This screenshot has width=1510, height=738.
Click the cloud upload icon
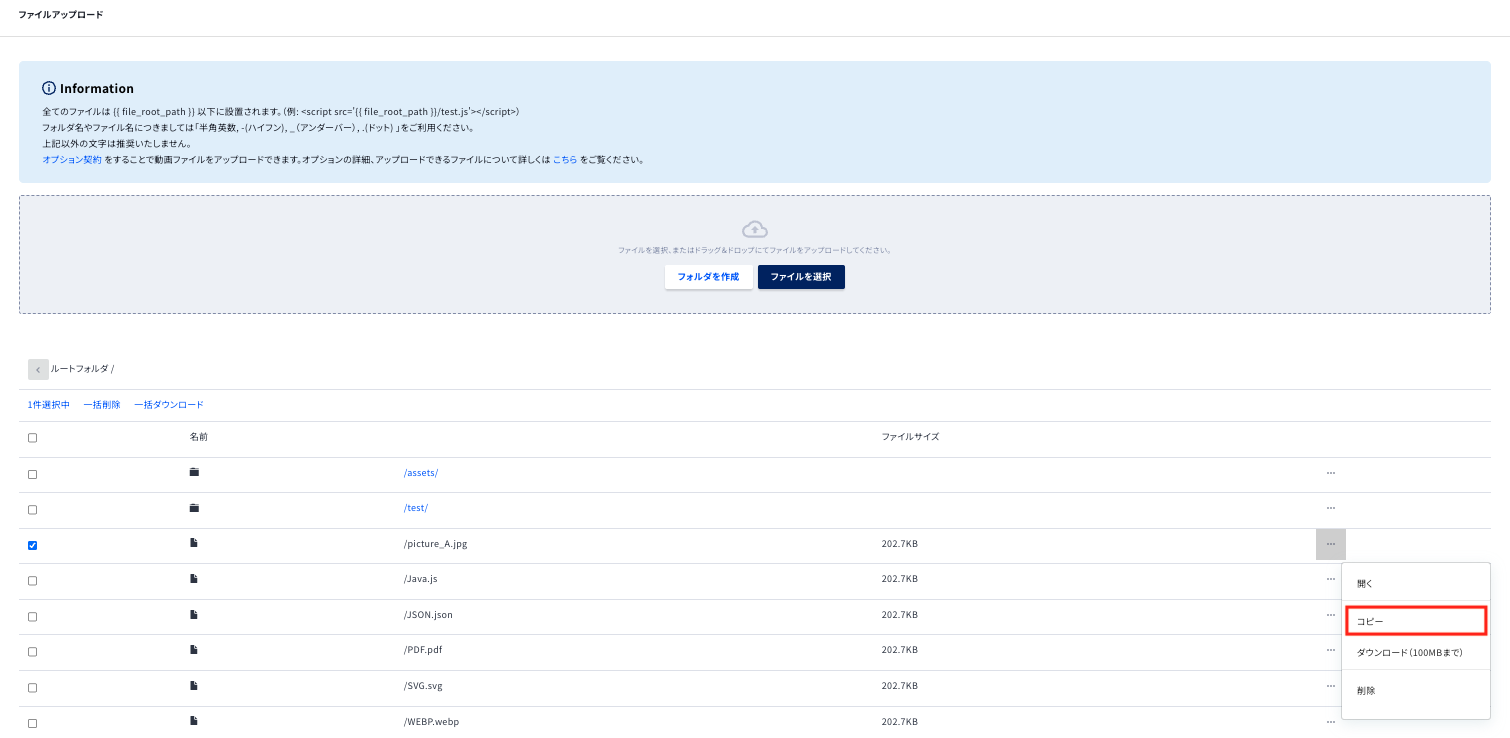tap(755, 229)
